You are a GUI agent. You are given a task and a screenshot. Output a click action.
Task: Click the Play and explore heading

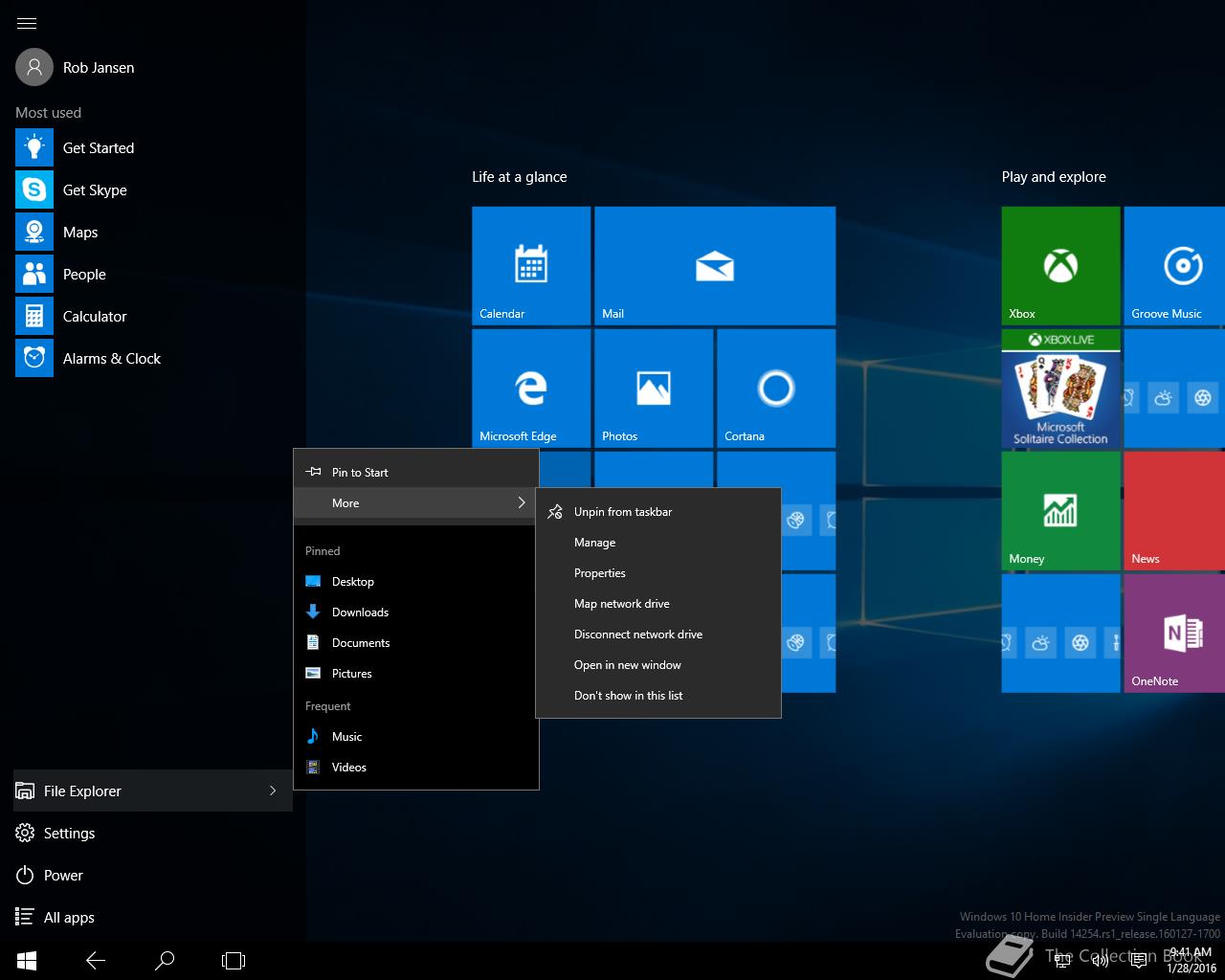pyautogui.click(x=1054, y=177)
